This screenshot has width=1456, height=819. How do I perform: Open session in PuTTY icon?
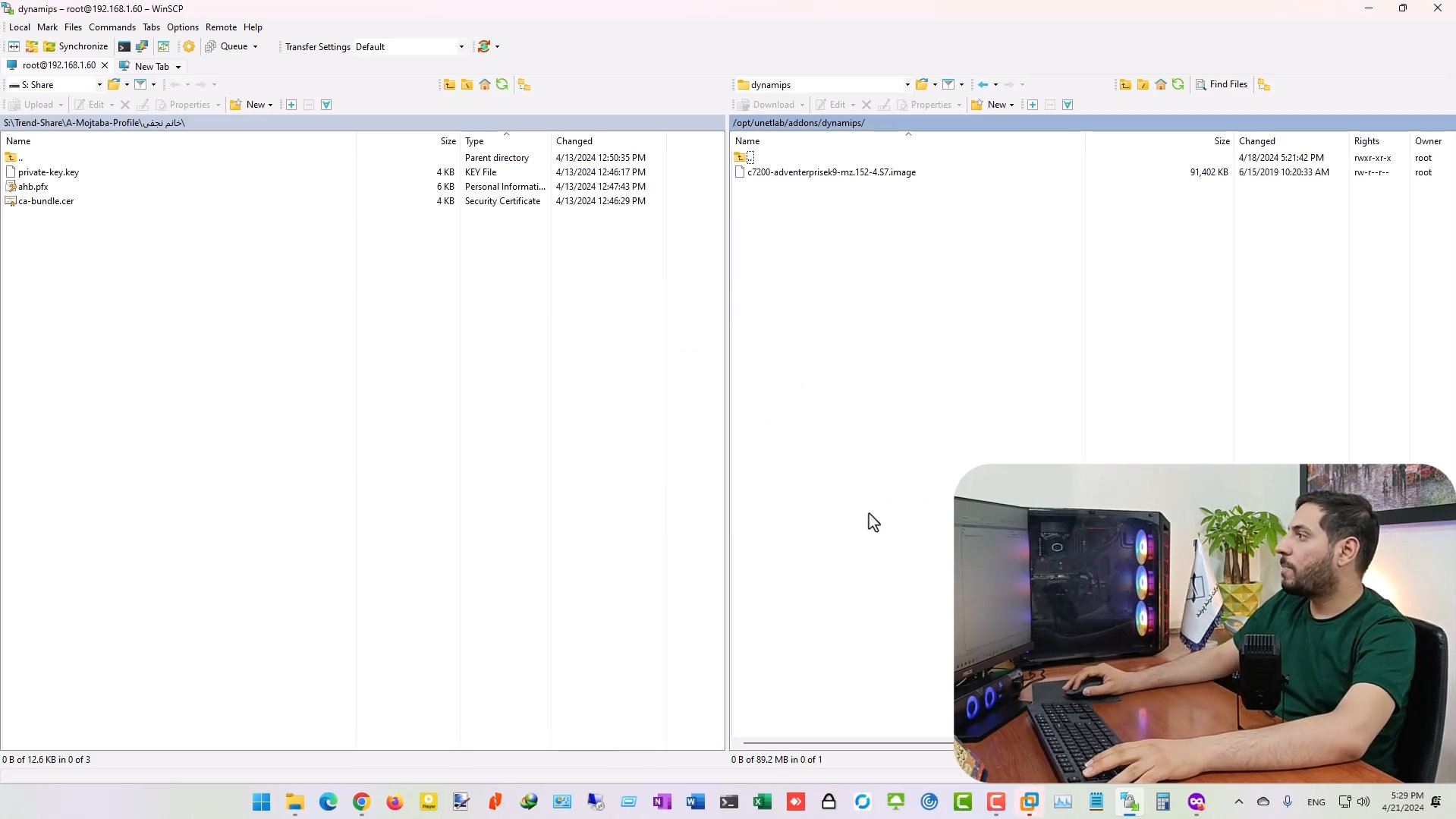(142, 46)
